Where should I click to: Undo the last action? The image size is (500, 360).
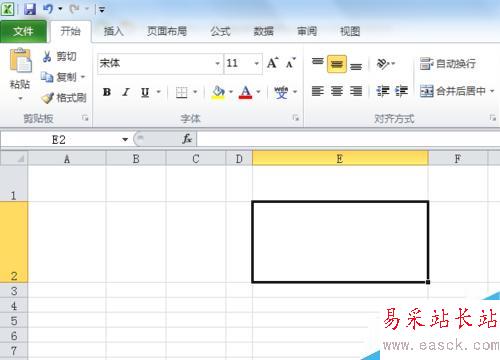pos(48,9)
